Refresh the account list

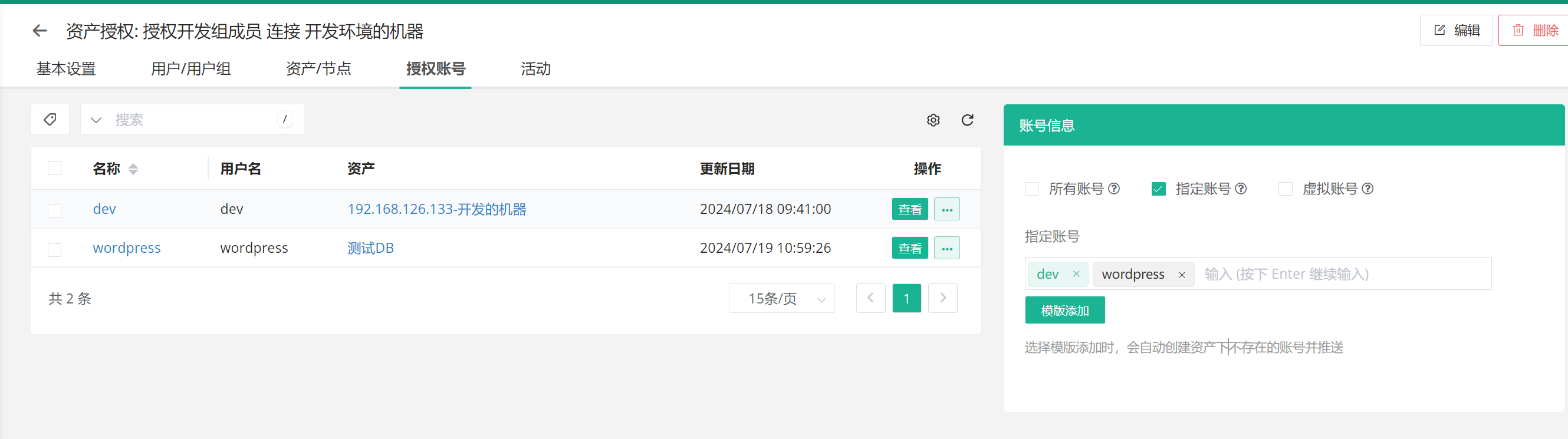click(967, 120)
